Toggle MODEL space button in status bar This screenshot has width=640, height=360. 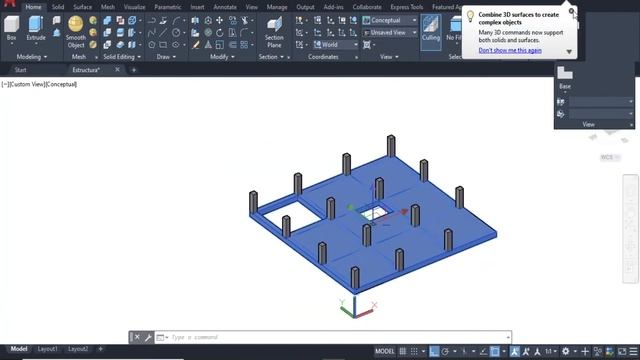(384, 351)
